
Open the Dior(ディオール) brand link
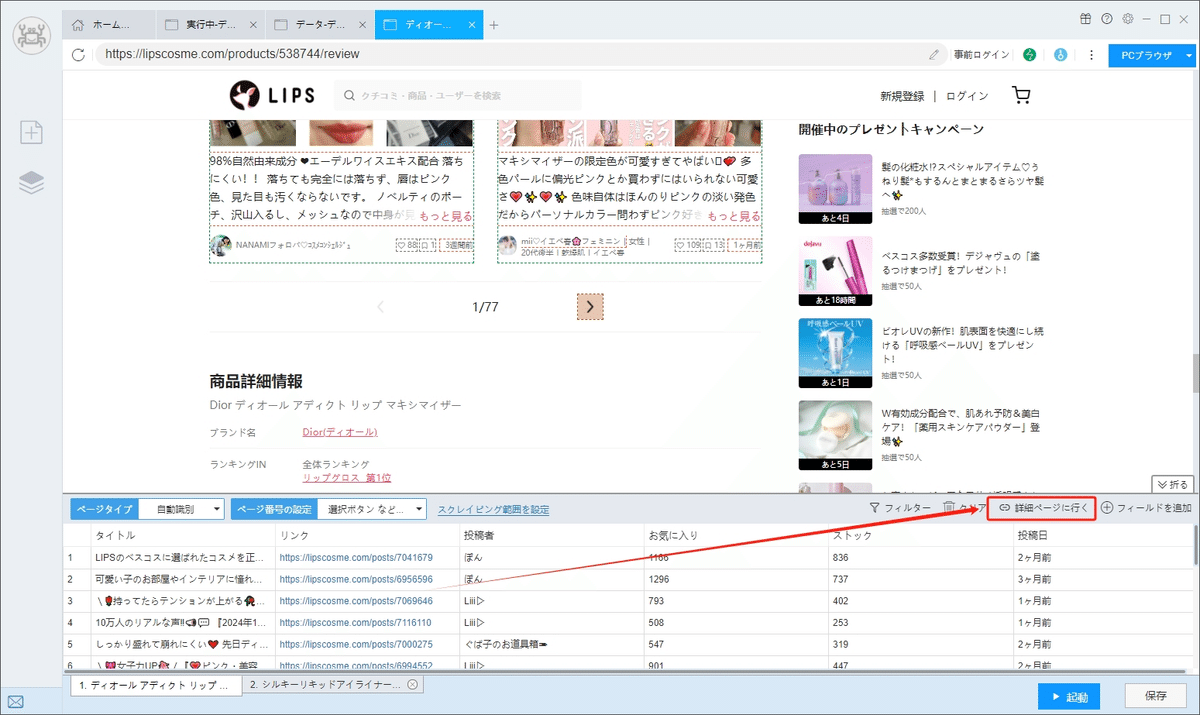(340, 432)
